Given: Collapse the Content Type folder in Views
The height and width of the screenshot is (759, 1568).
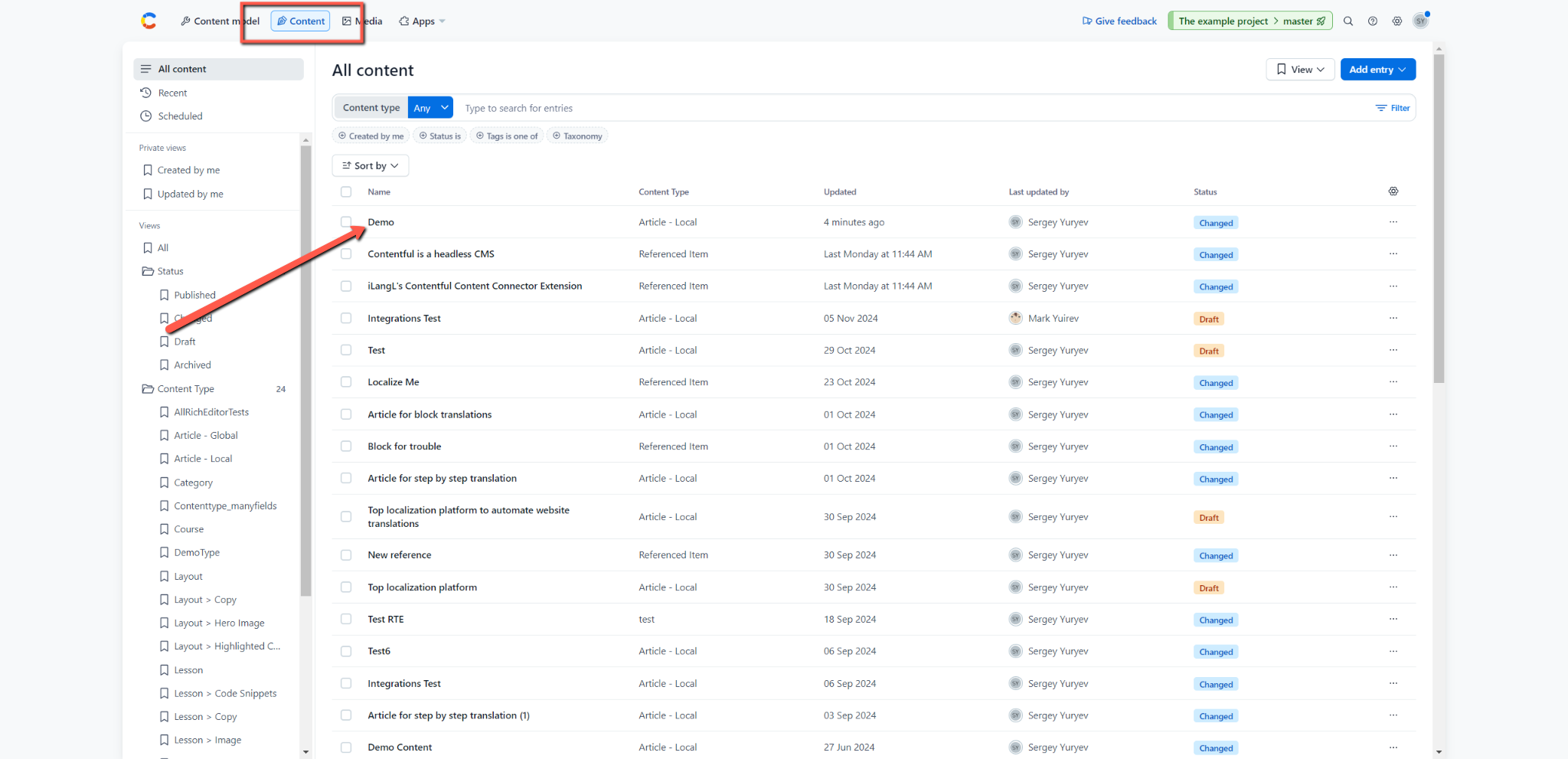Looking at the screenshot, I should [x=178, y=389].
